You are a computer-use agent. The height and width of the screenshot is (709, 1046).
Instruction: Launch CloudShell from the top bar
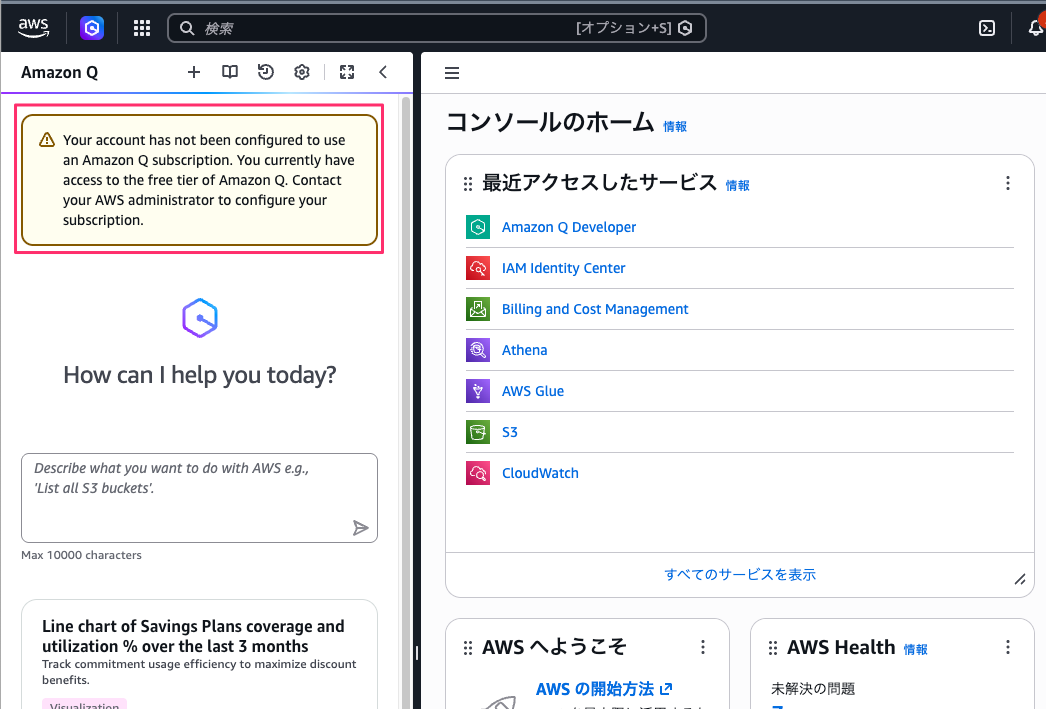point(987,28)
